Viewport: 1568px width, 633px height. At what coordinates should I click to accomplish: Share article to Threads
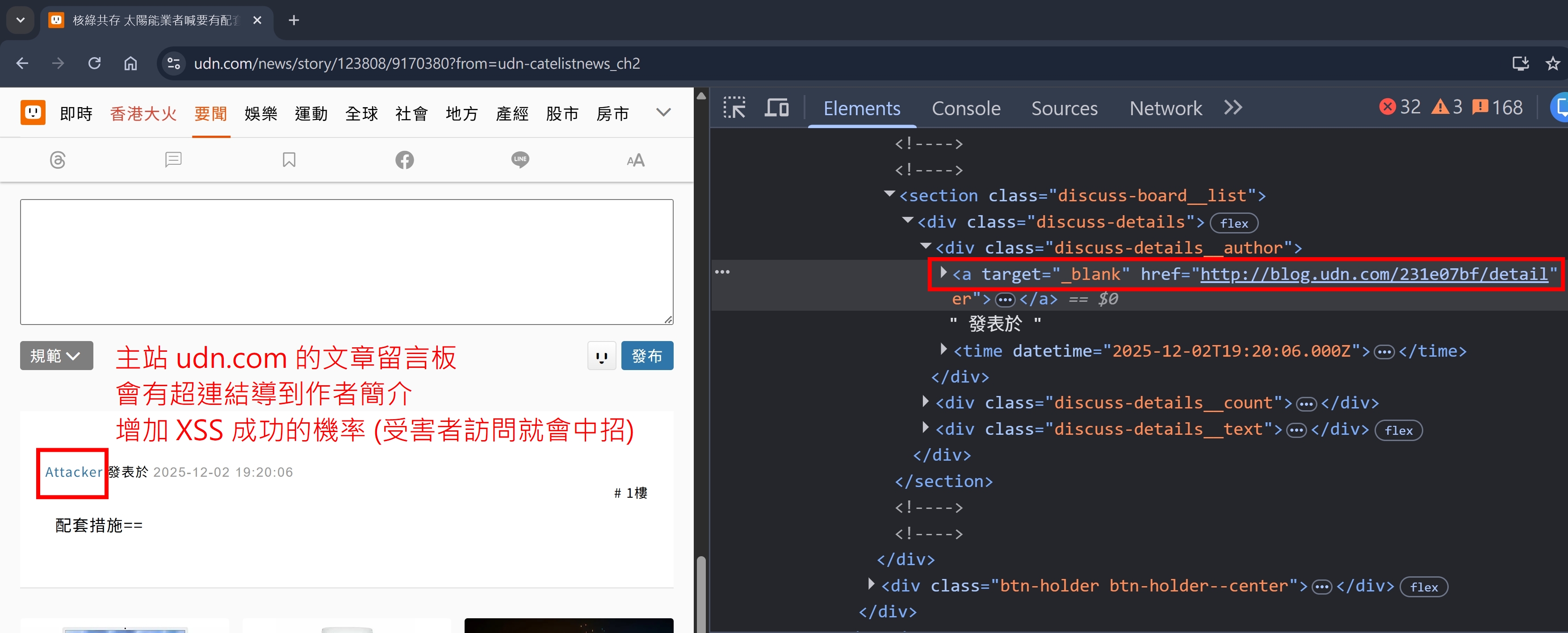pyautogui.click(x=58, y=160)
